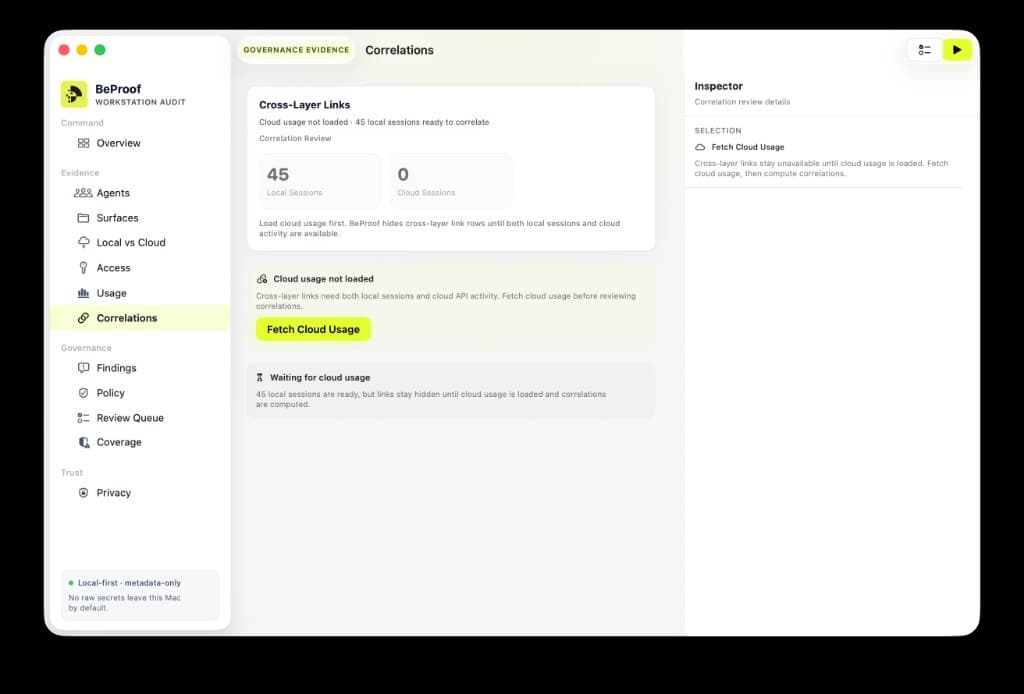1024x694 pixels.
Task: Click the Overview grid icon
Action: click(83, 143)
